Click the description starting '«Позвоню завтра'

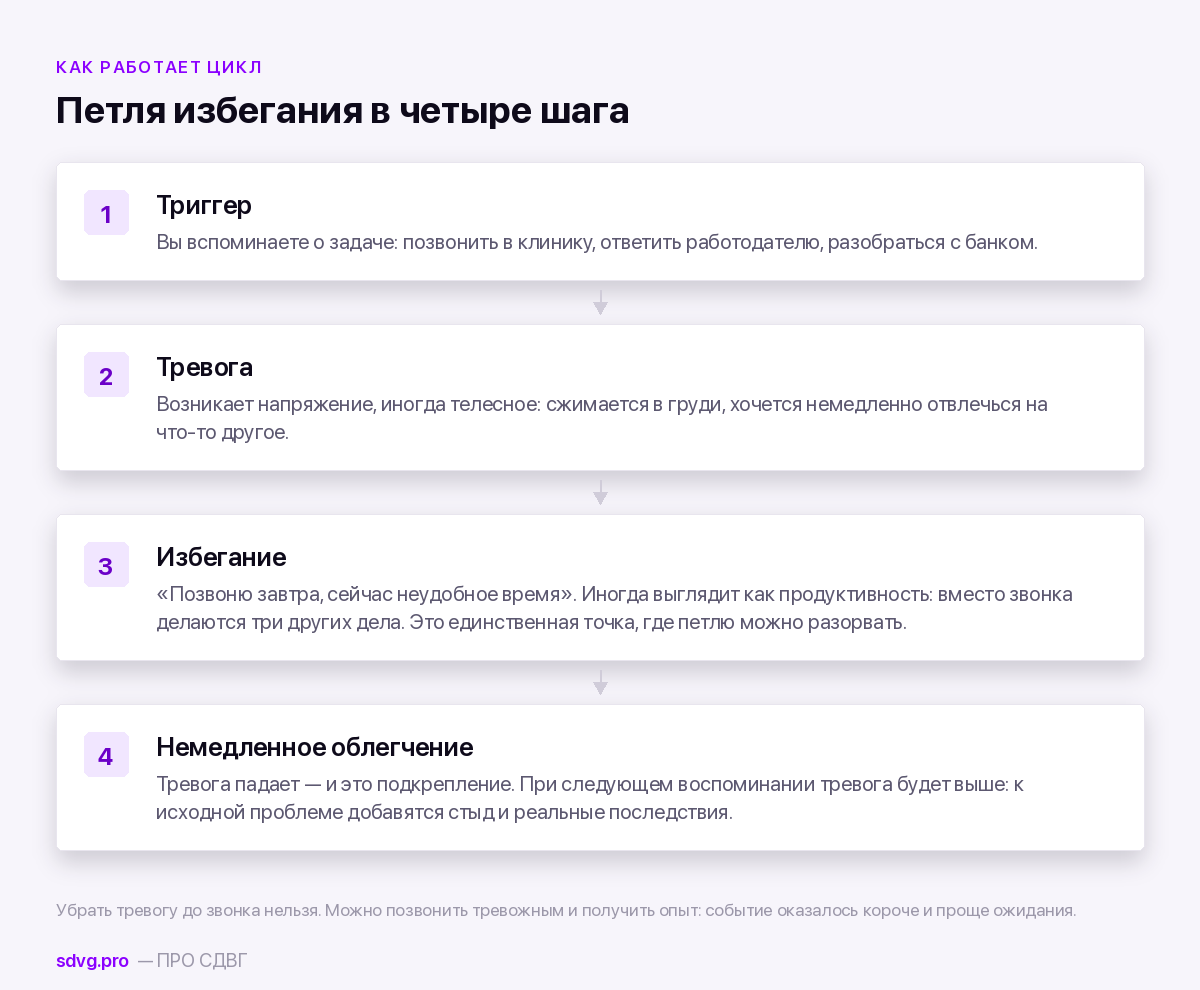click(x=614, y=608)
